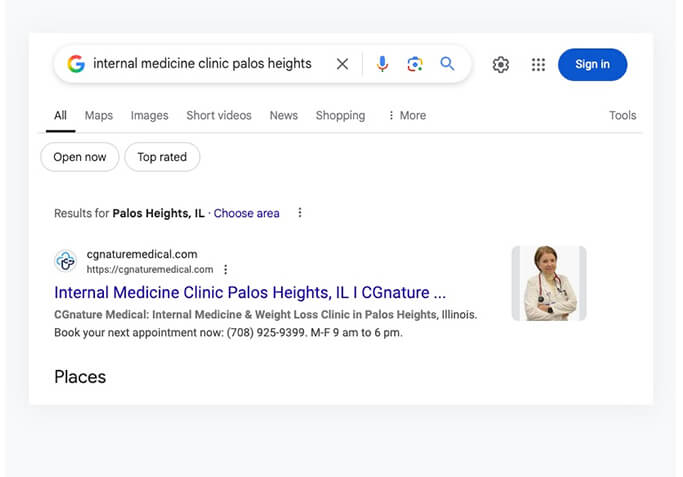Start voice search with the microphone icon
This screenshot has width=683, height=477.
[382, 64]
